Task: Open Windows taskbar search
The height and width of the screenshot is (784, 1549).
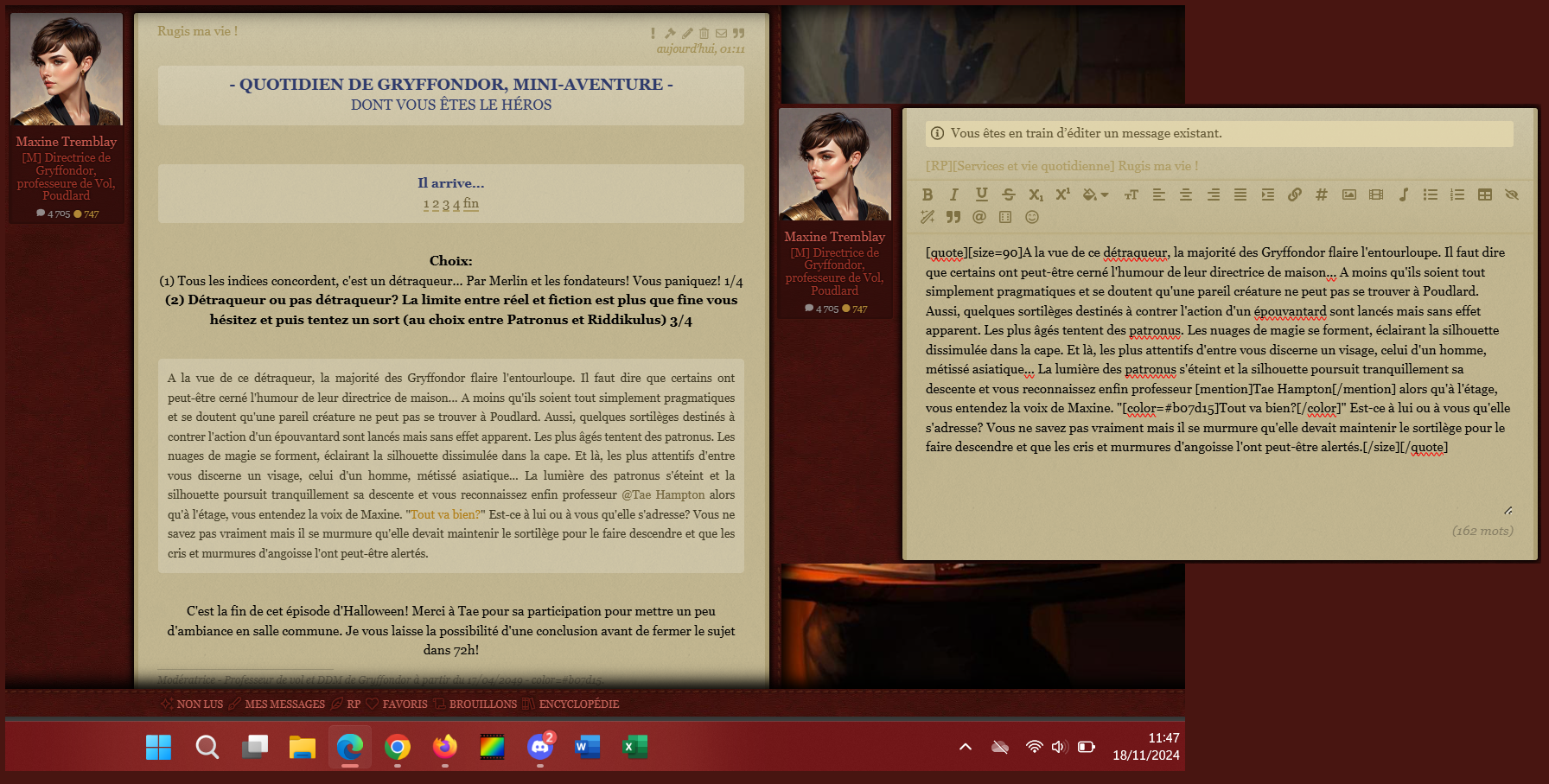Action: (x=207, y=747)
